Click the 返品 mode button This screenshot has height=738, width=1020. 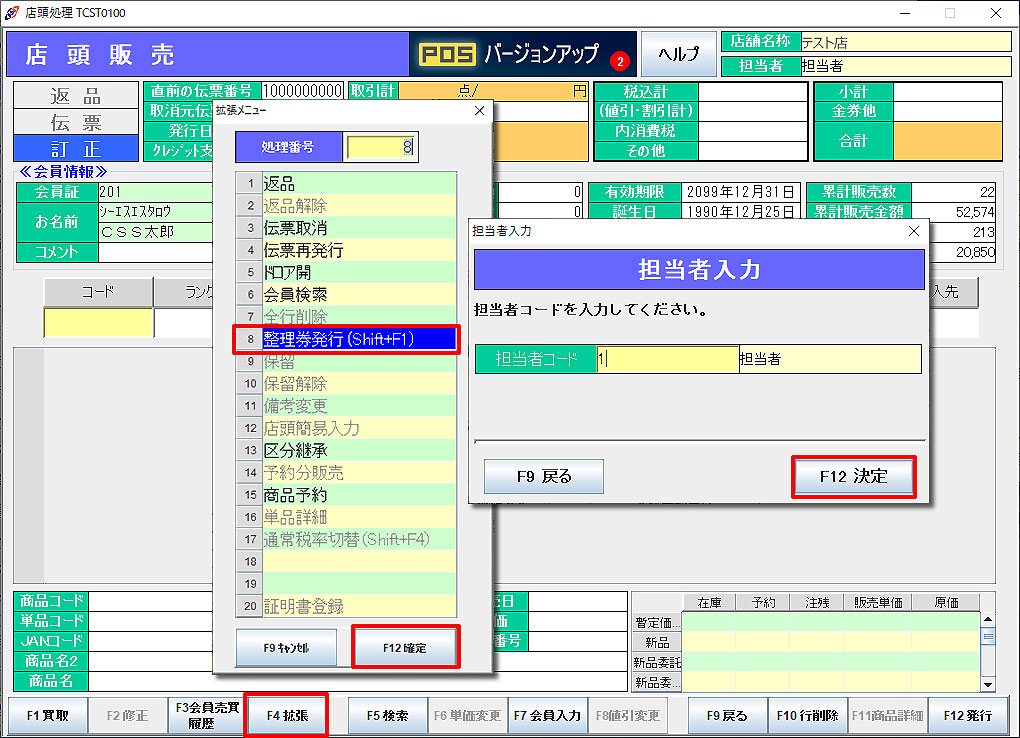click(x=76, y=96)
